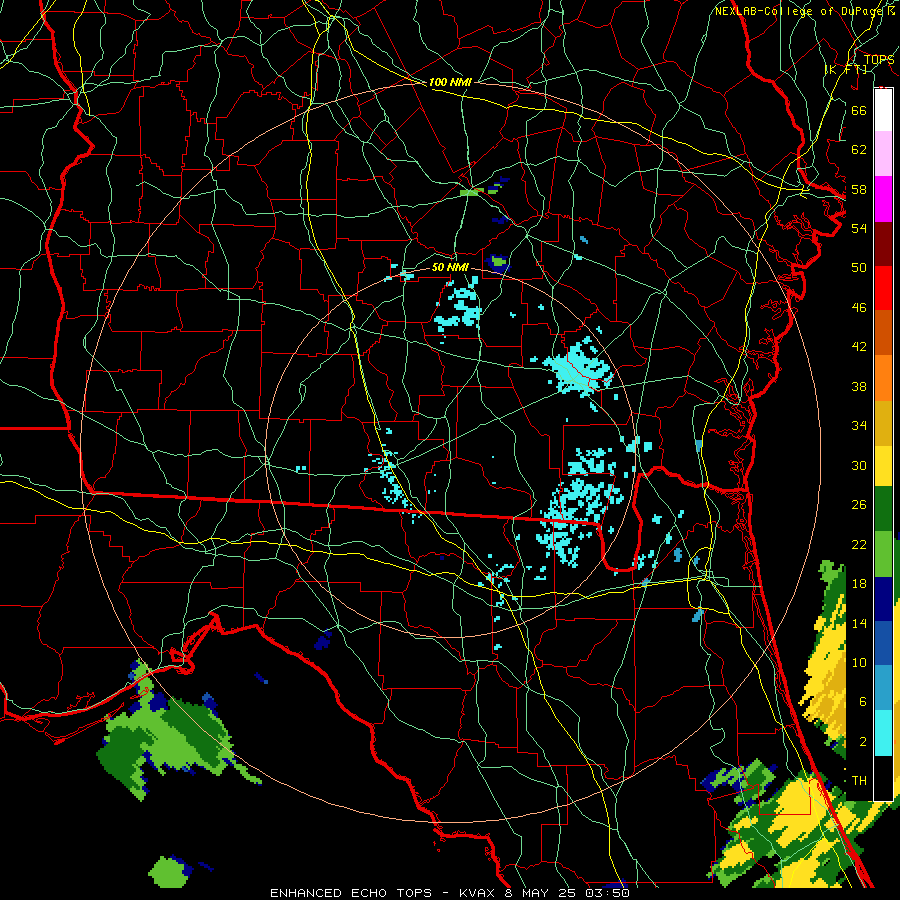The image size is (900, 900).
Task: Click the 58 legend label
Action: (x=859, y=189)
